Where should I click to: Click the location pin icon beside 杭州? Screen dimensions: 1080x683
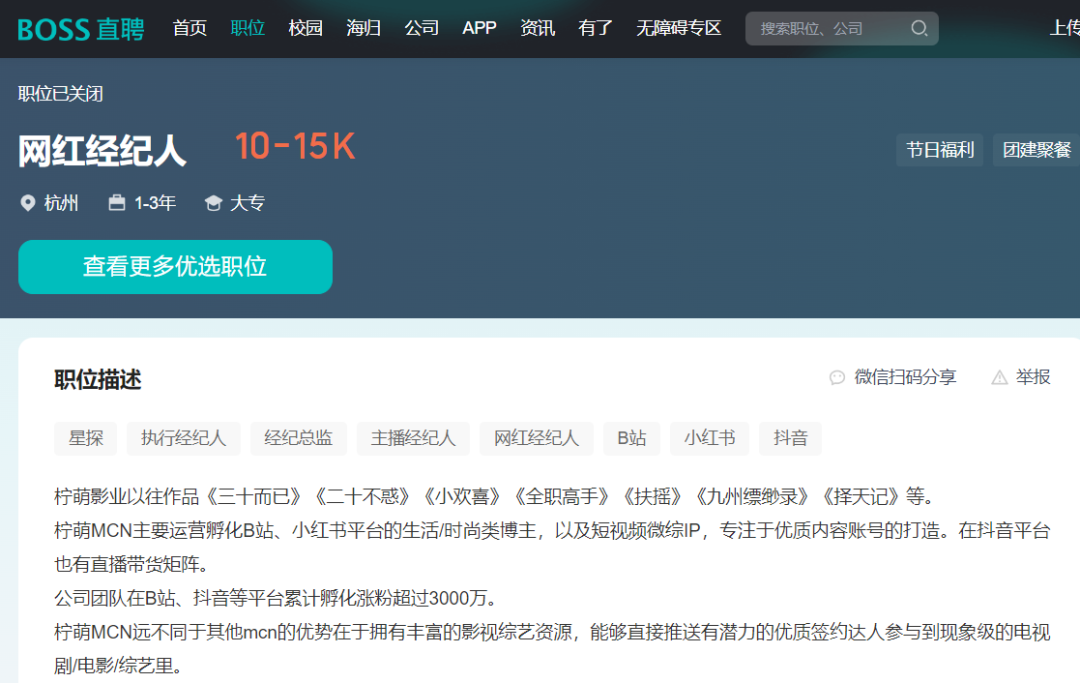[x=28, y=203]
